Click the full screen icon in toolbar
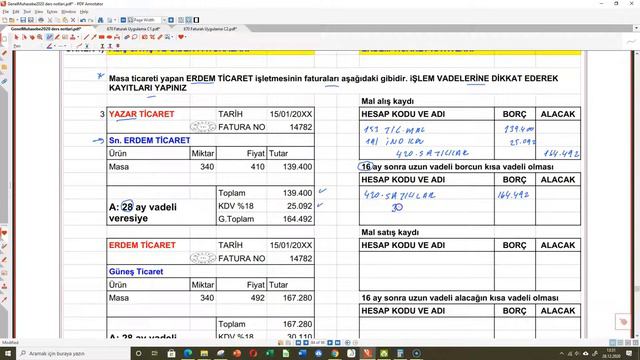The height and width of the screenshot is (360, 640). (196, 20)
